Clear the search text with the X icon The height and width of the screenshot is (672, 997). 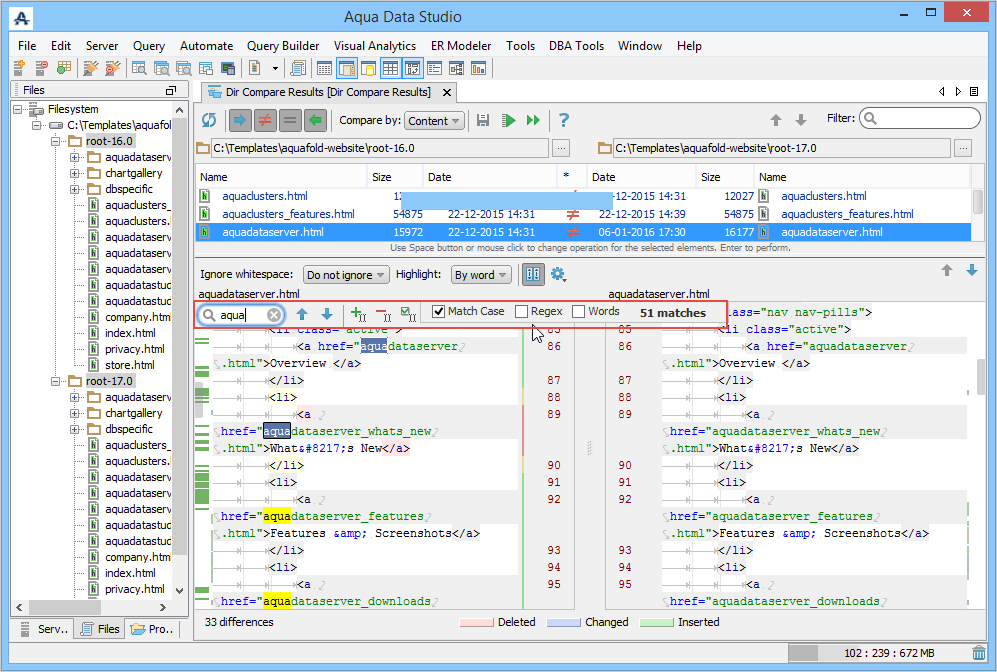coord(274,314)
